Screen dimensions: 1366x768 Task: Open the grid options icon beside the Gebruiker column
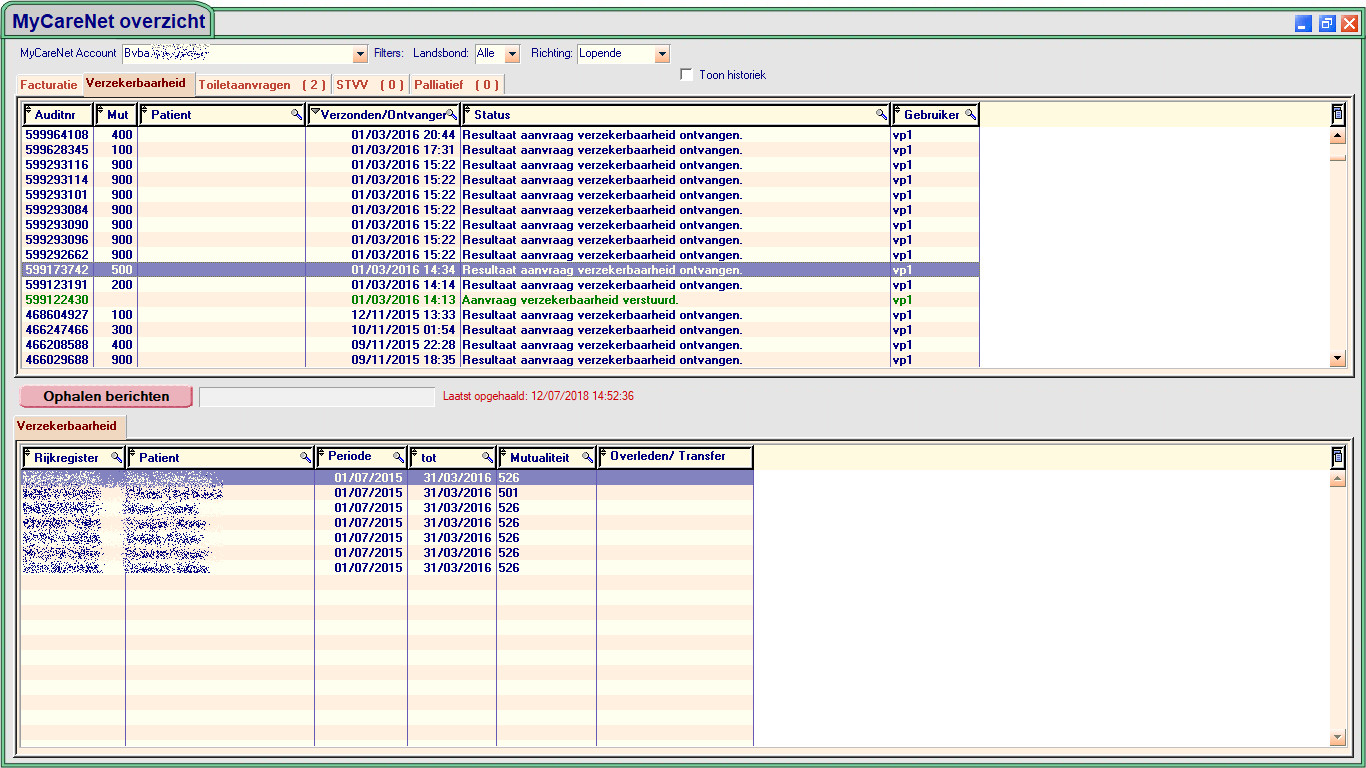click(1338, 114)
